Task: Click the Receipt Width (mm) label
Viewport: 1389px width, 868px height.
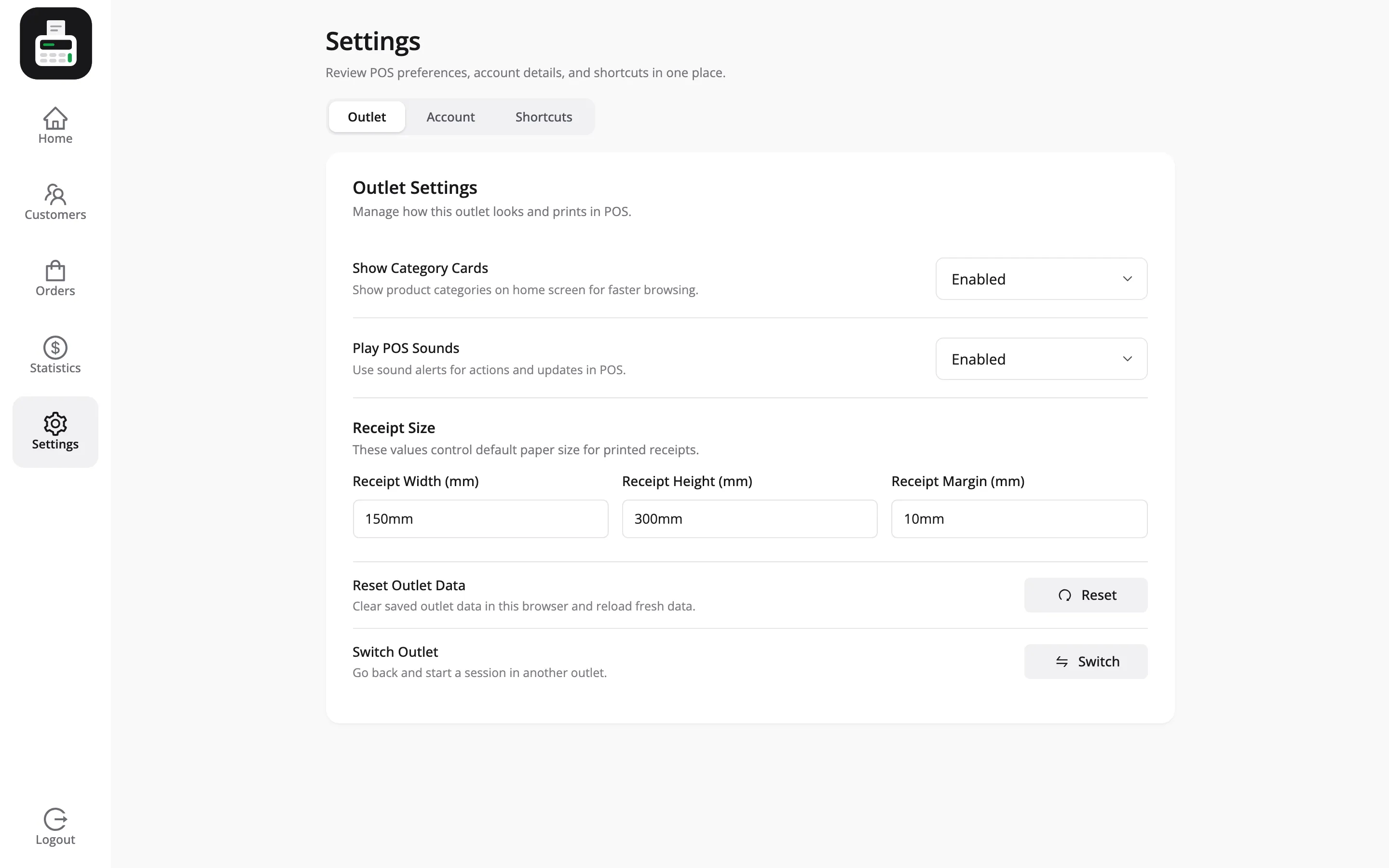Action: (416, 482)
